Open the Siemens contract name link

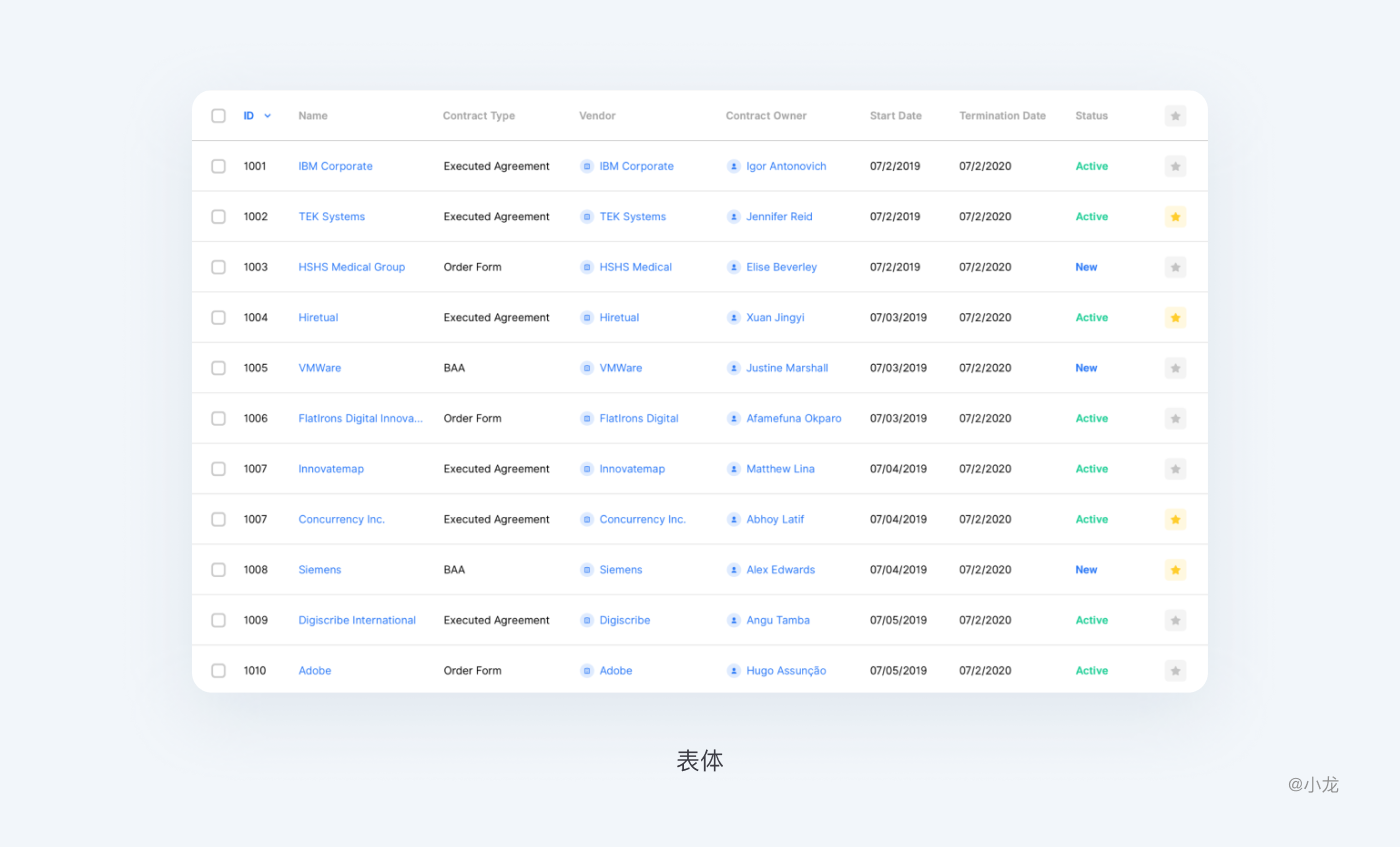point(320,570)
